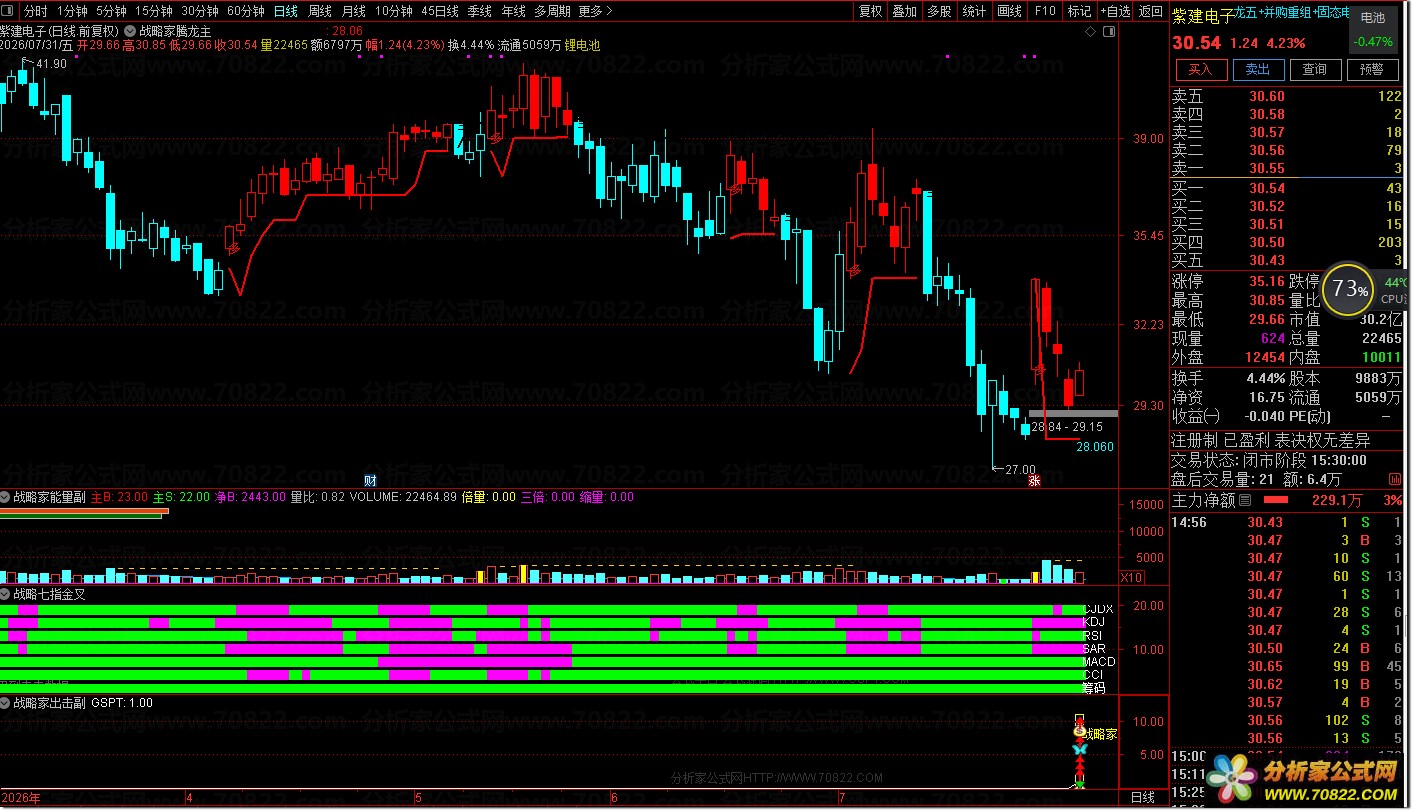Select the 45日线 period tab
The height and width of the screenshot is (811, 1414).
(x=440, y=11)
